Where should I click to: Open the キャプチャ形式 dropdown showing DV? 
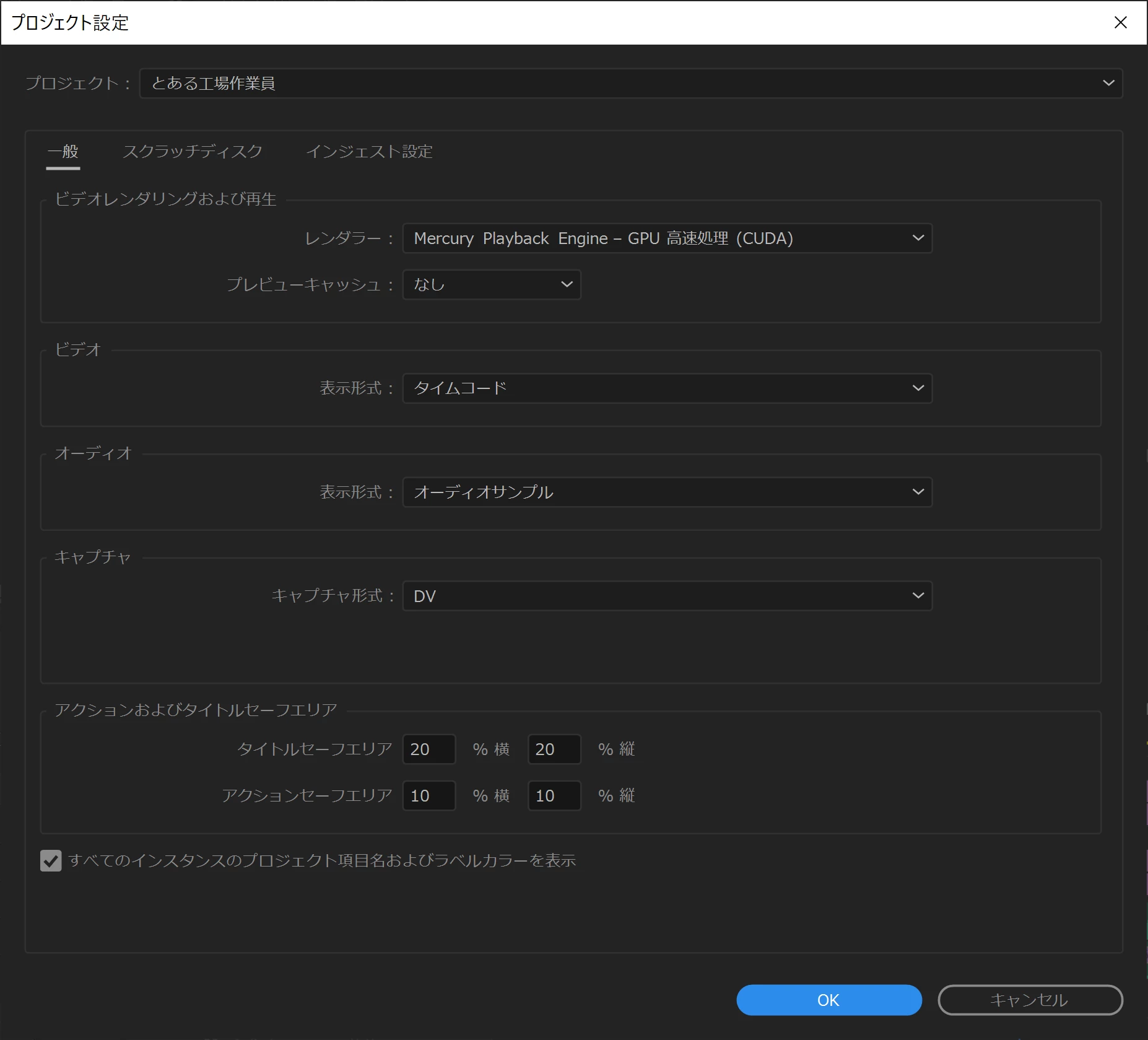pos(667,596)
